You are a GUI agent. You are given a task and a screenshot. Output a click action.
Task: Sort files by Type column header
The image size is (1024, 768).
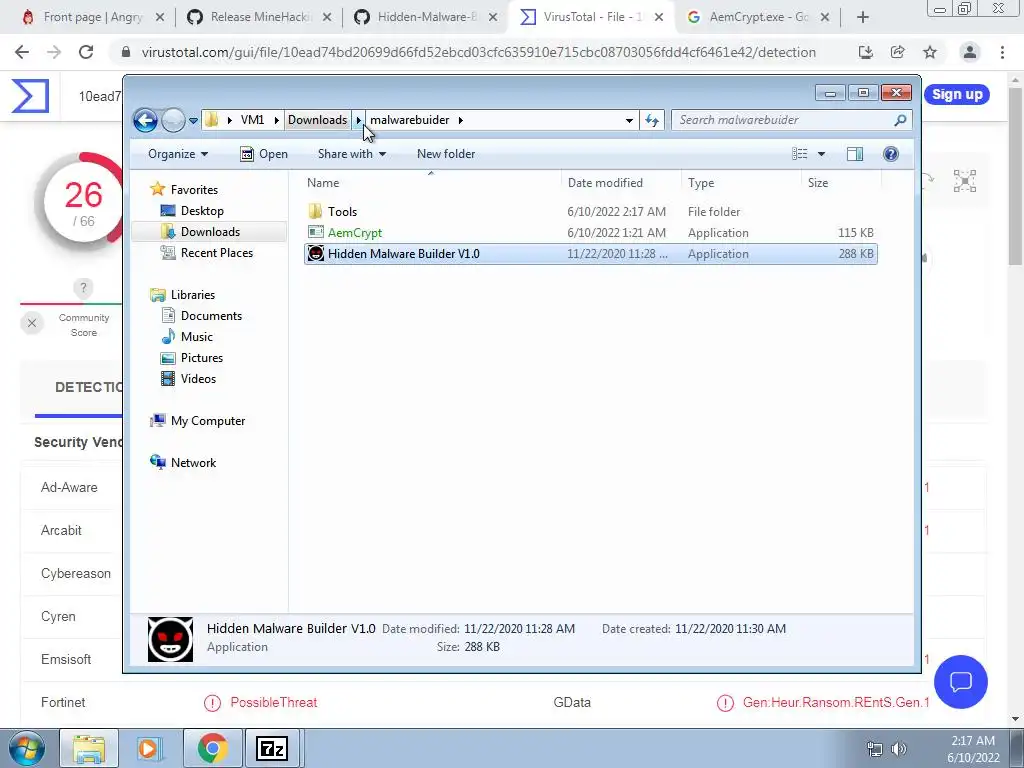pos(741,183)
